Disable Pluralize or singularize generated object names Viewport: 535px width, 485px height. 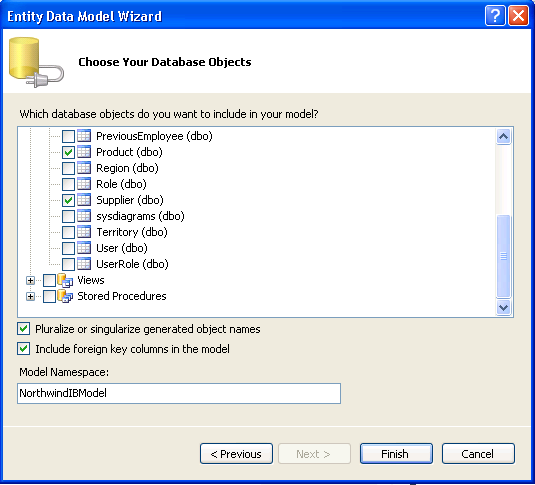[x=24, y=329]
